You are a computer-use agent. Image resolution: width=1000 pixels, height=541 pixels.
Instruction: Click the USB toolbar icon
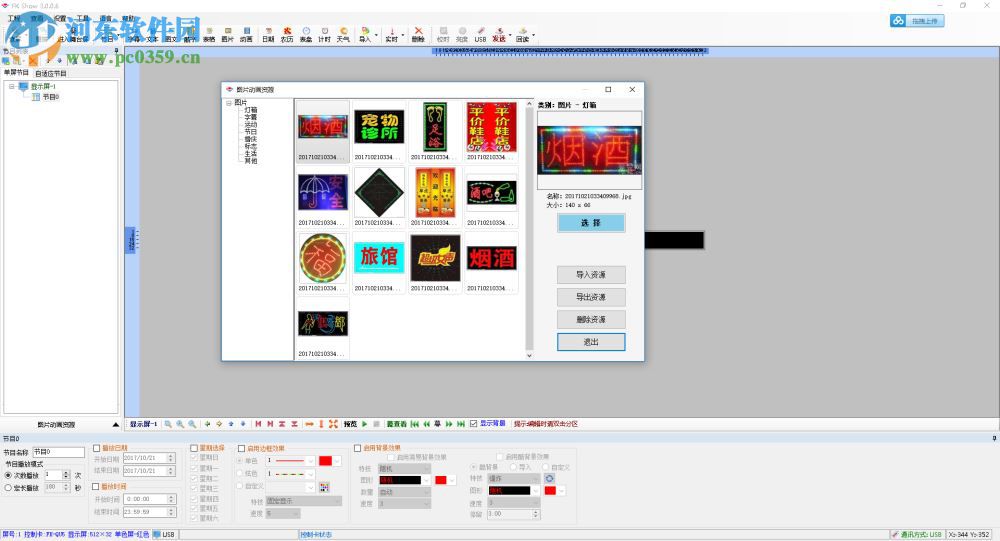pyautogui.click(x=480, y=34)
